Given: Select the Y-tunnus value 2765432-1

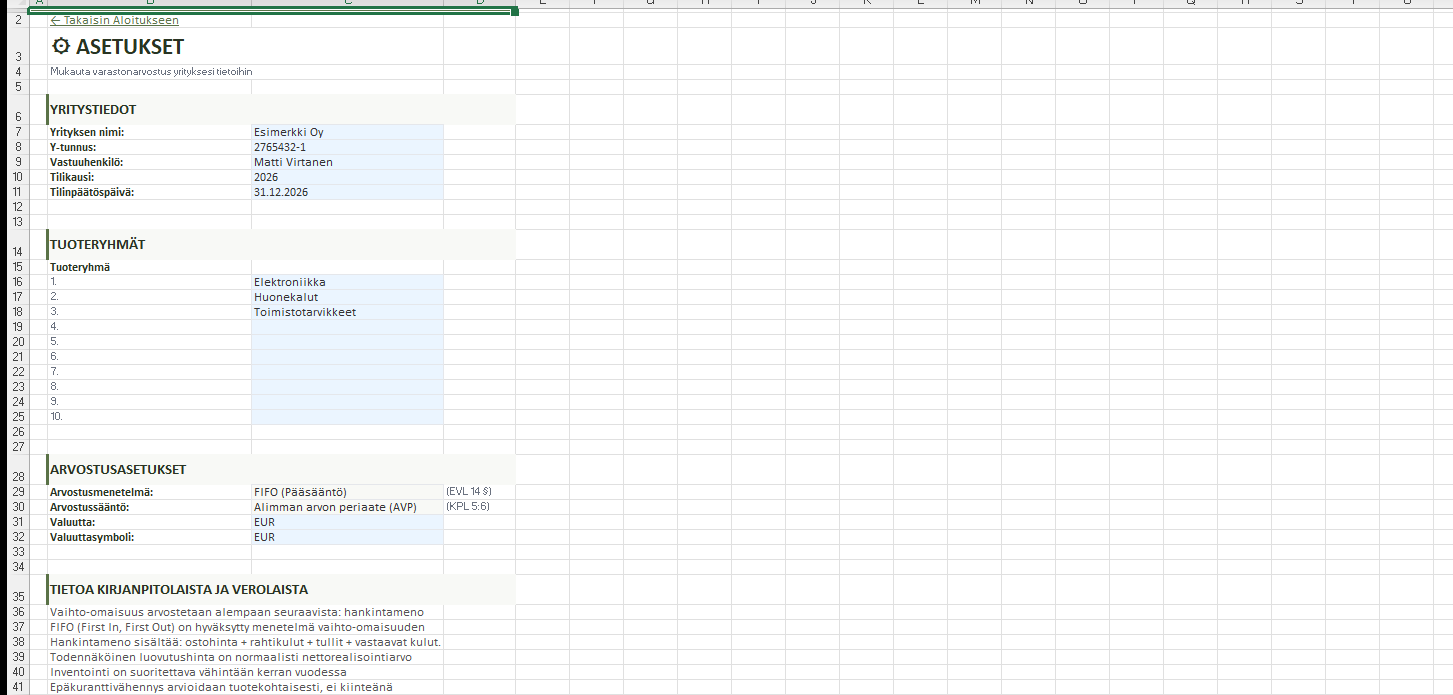Looking at the screenshot, I should click(x=346, y=147).
